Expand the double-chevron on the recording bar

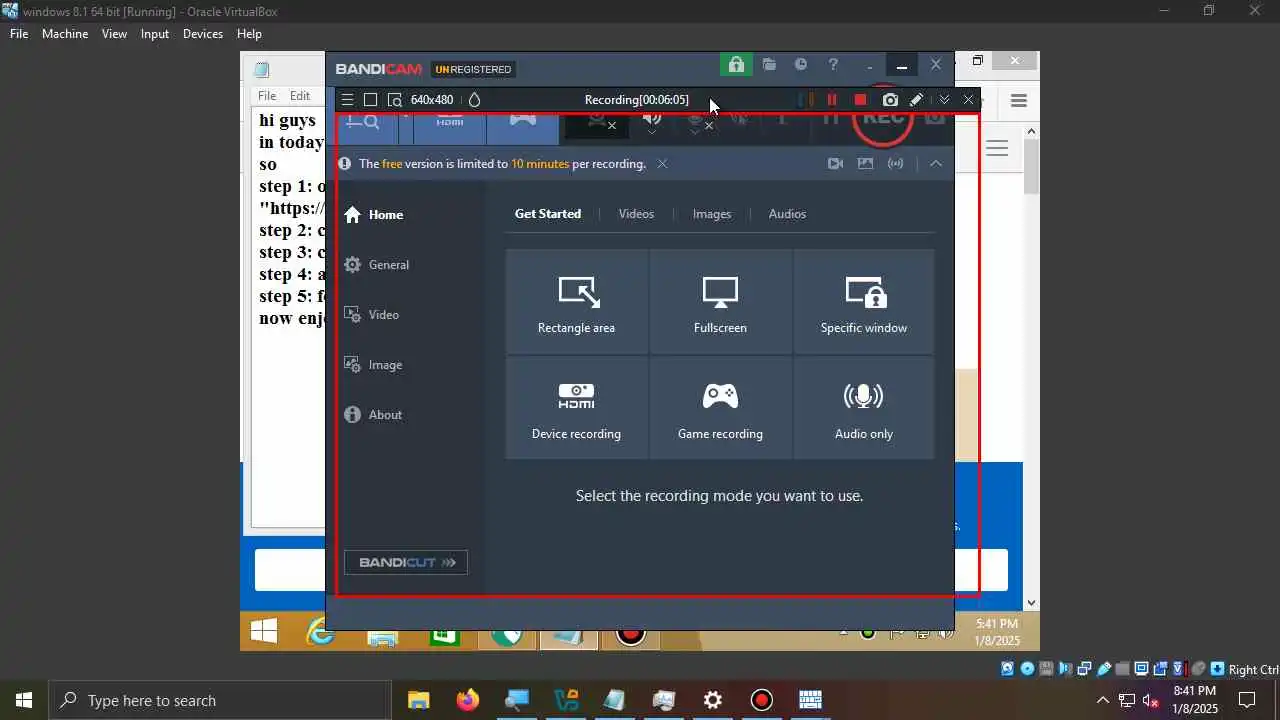[944, 100]
